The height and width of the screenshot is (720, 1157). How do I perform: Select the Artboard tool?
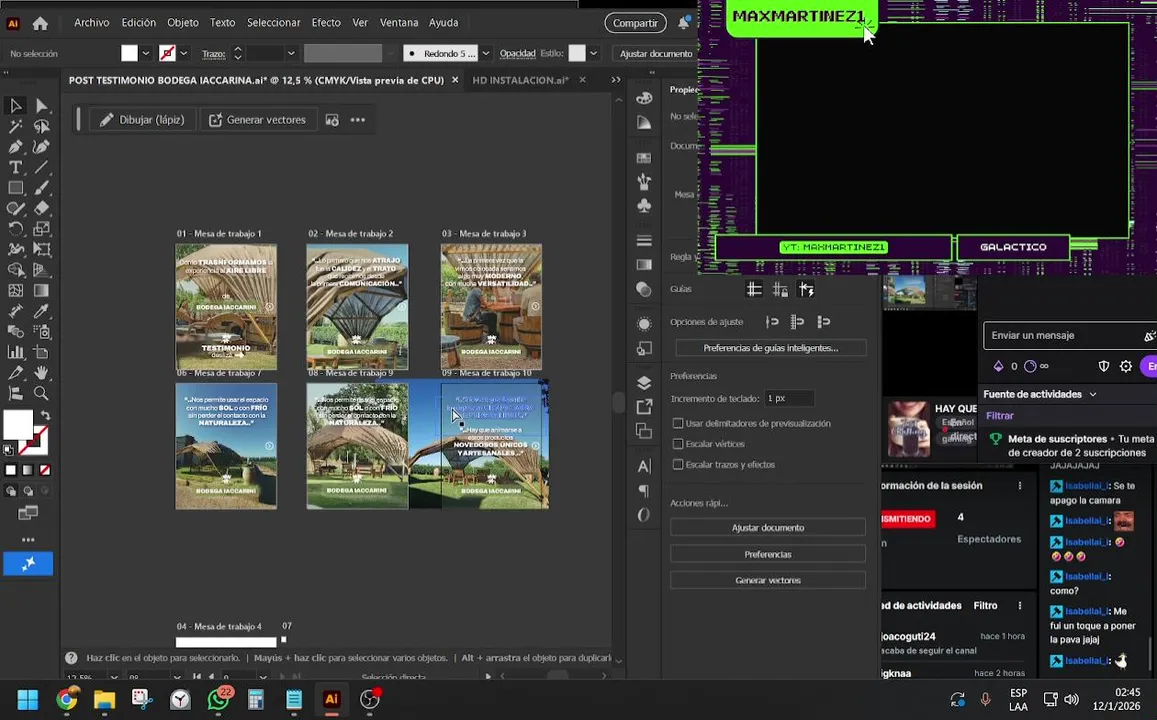(41, 352)
